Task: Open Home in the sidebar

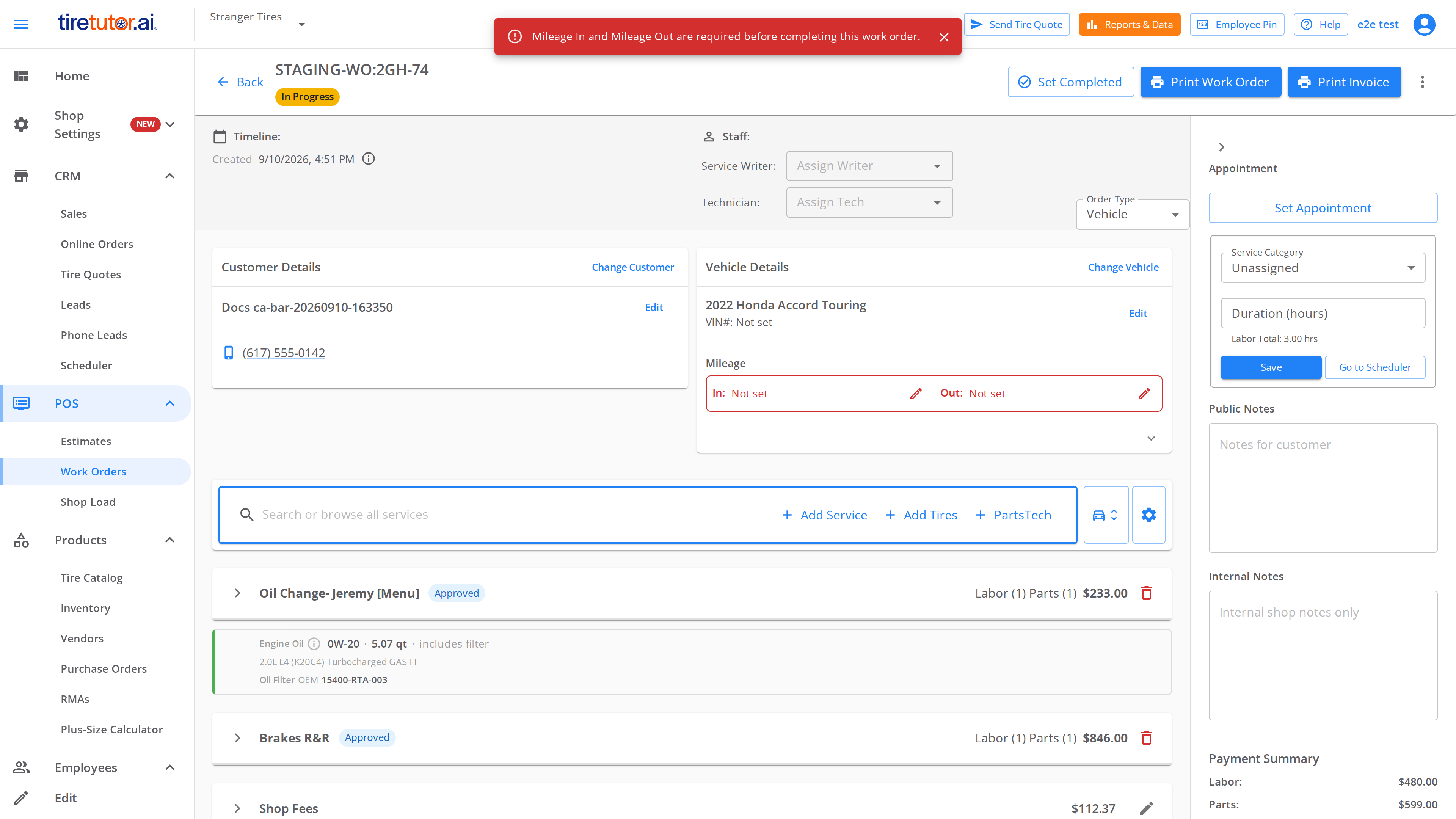Action: (72, 76)
